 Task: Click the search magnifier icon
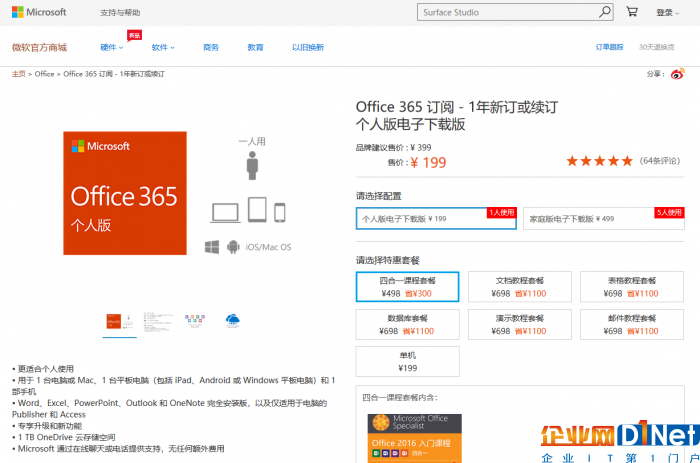click(604, 12)
